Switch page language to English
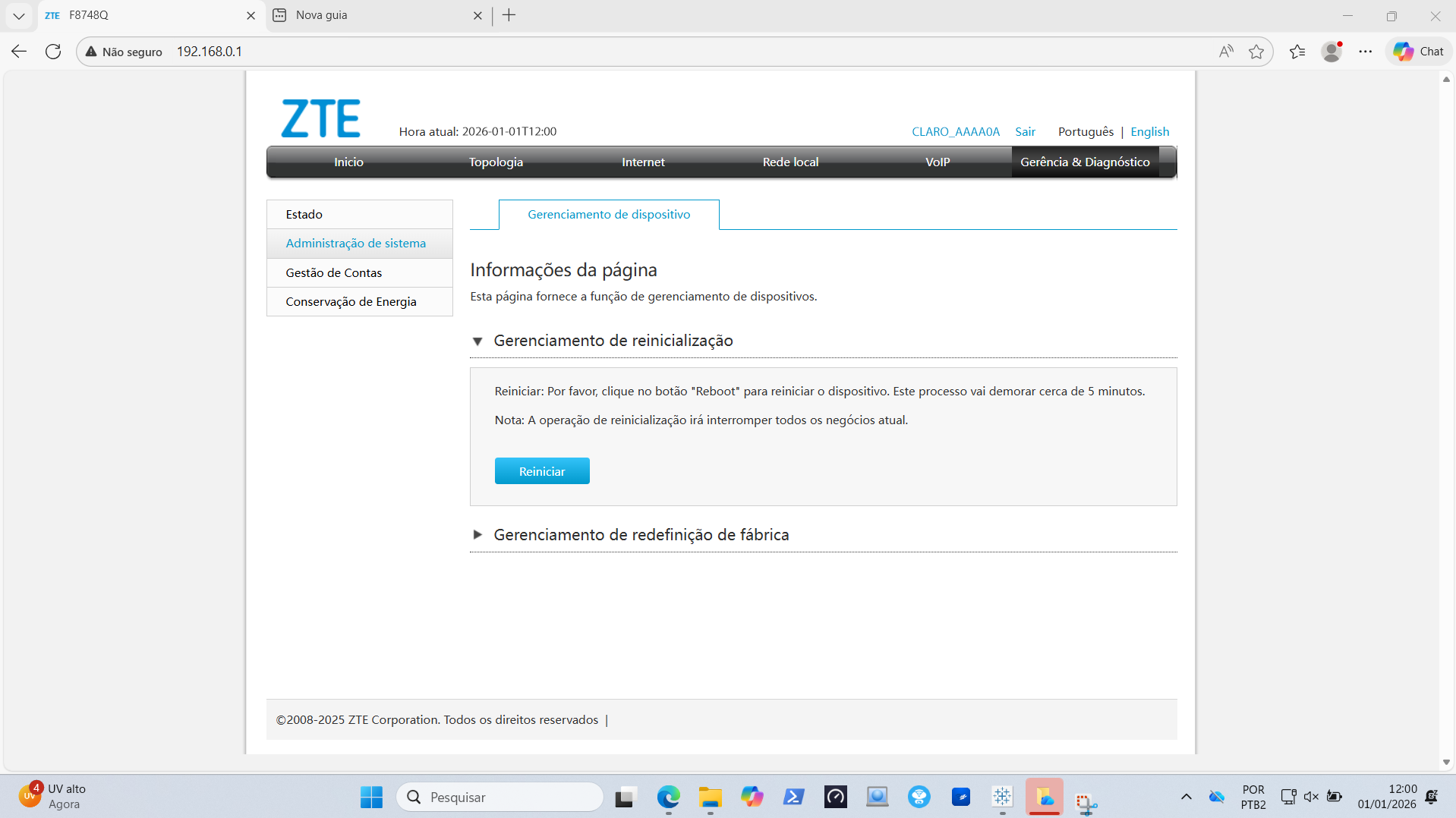1456x818 pixels. 1149,131
